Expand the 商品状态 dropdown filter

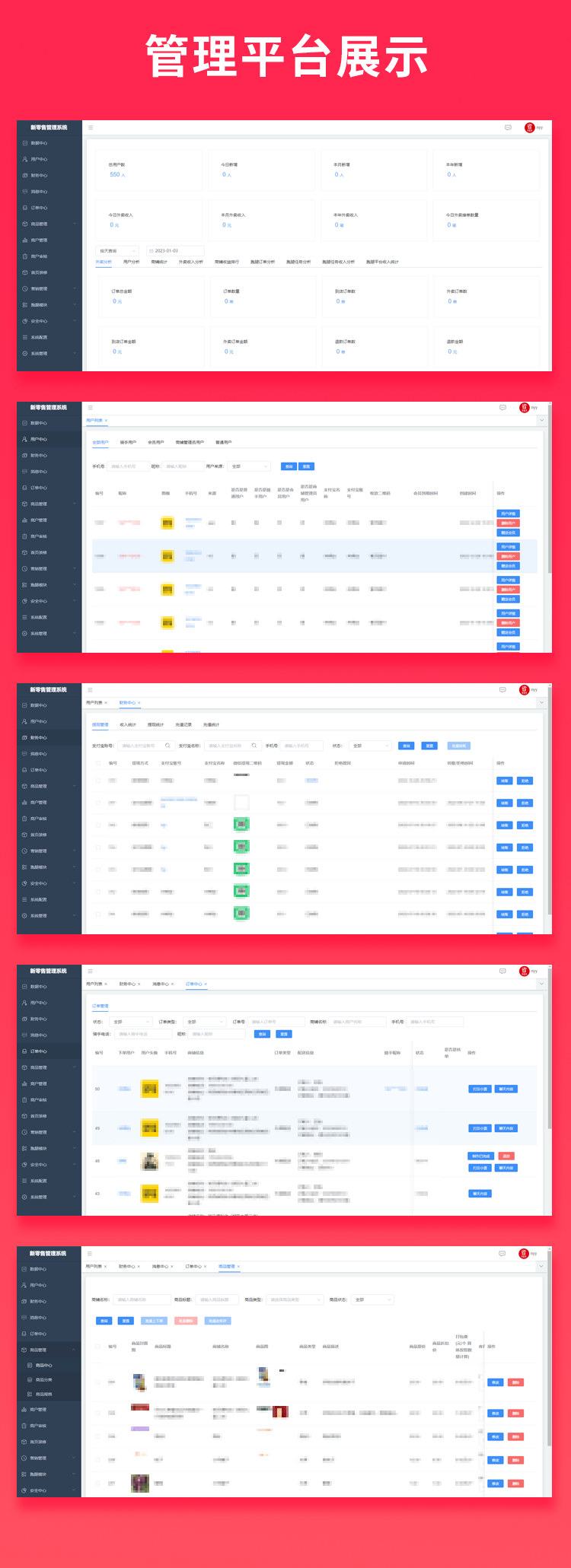coord(372,1299)
